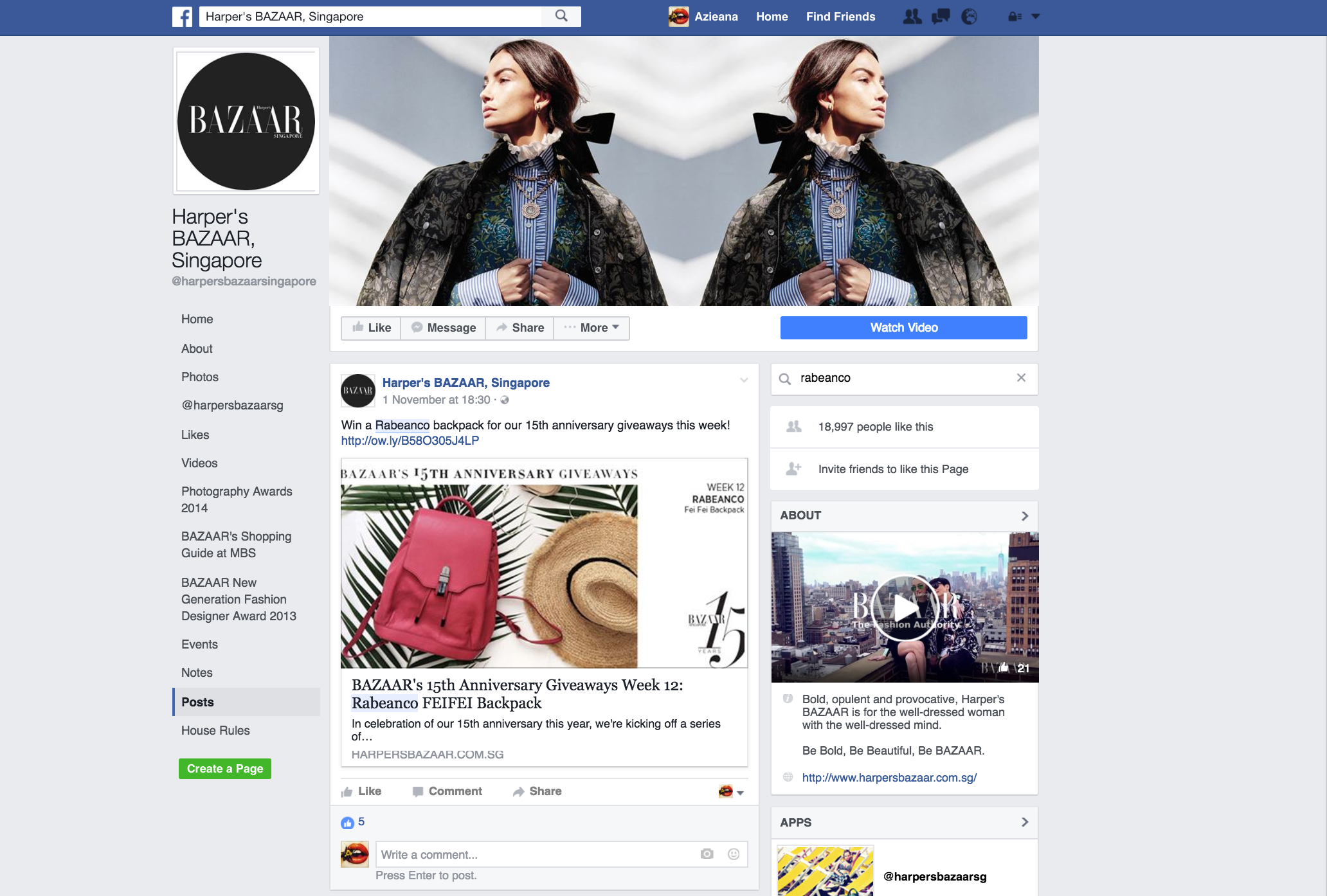Share the Rabeanco backpack post
This screenshot has height=896, width=1327.
pyautogui.click(x=537, y=791)
